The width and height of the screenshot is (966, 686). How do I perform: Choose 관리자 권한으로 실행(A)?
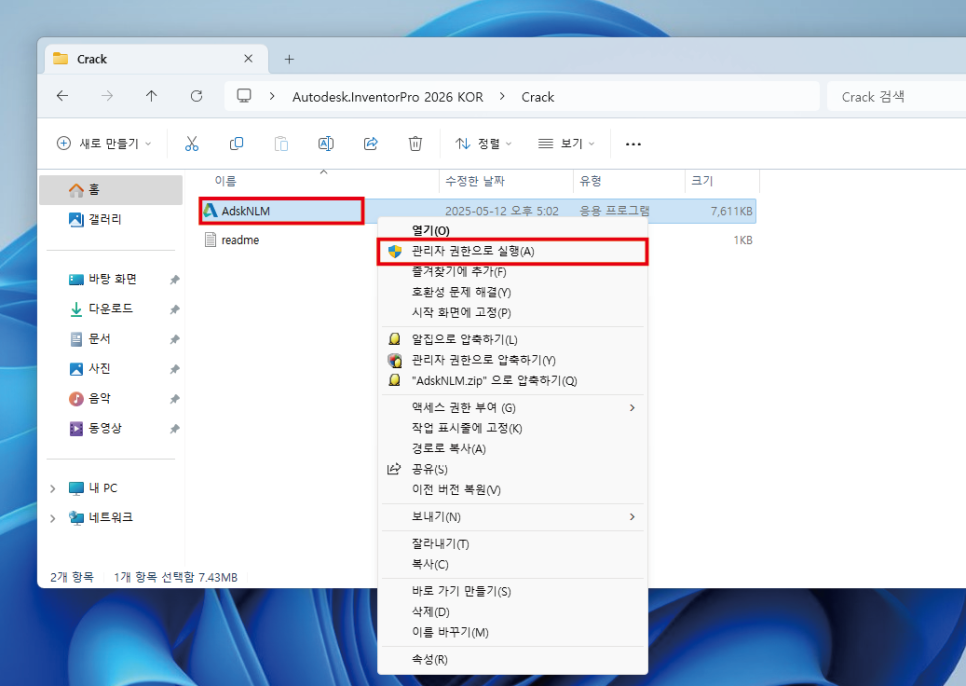(513, 251)
